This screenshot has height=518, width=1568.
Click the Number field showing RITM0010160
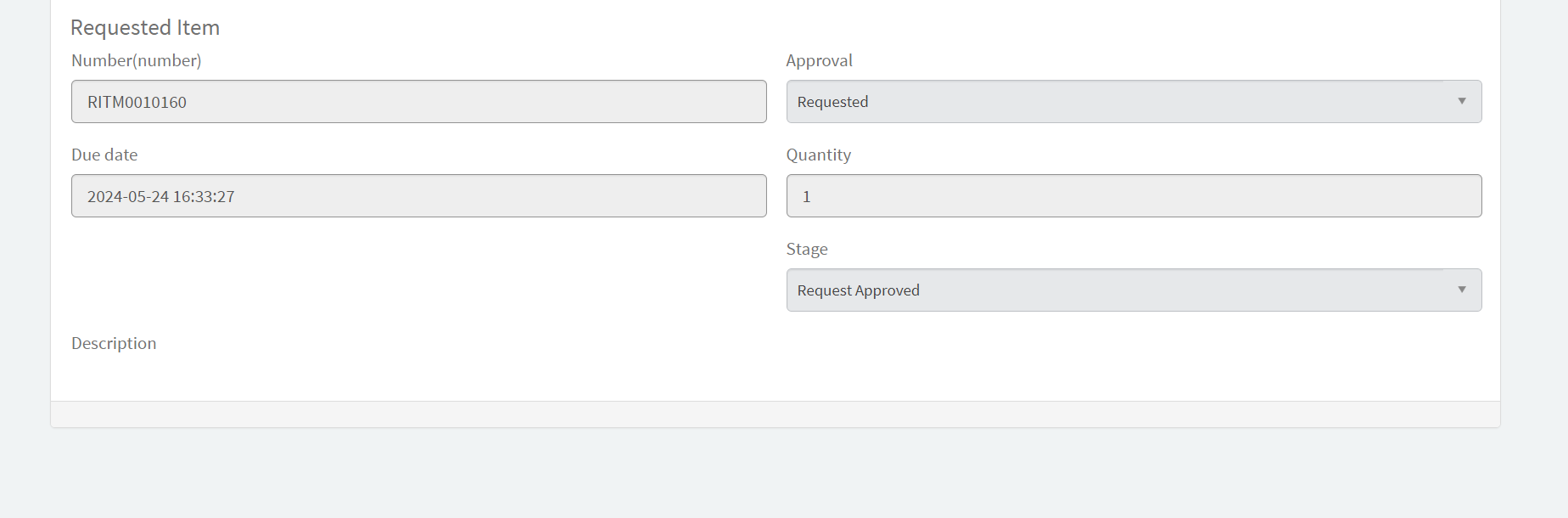(x=419, y=101)
